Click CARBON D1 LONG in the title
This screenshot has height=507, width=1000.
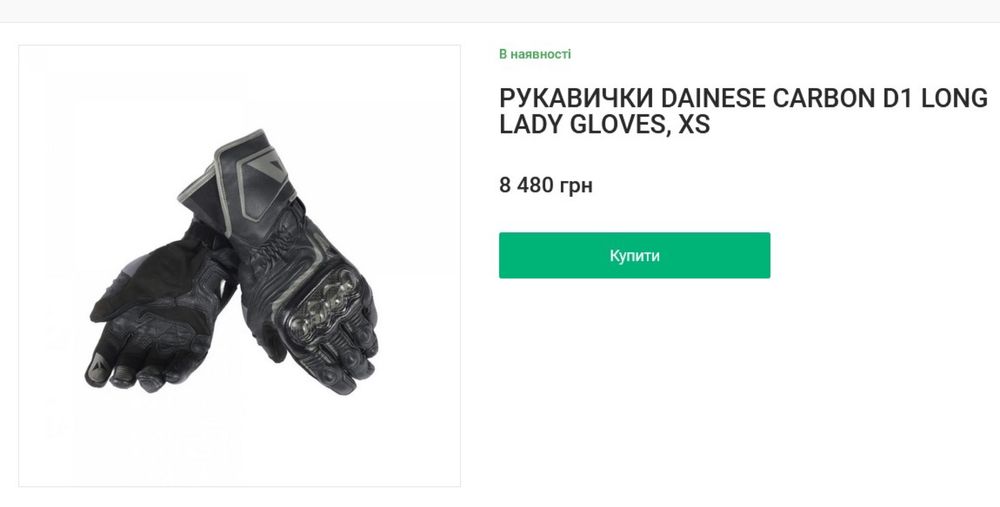click(880, 98)
